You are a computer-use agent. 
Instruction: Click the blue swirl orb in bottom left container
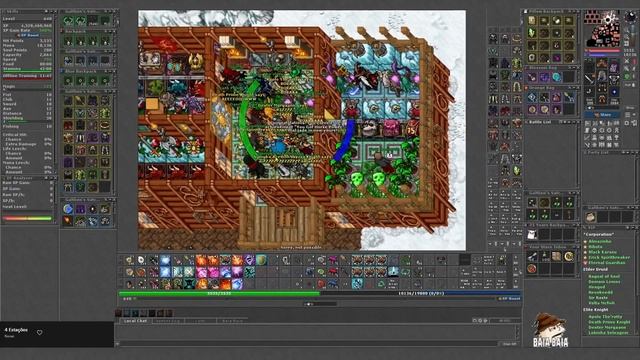click(x=68, y=209)
